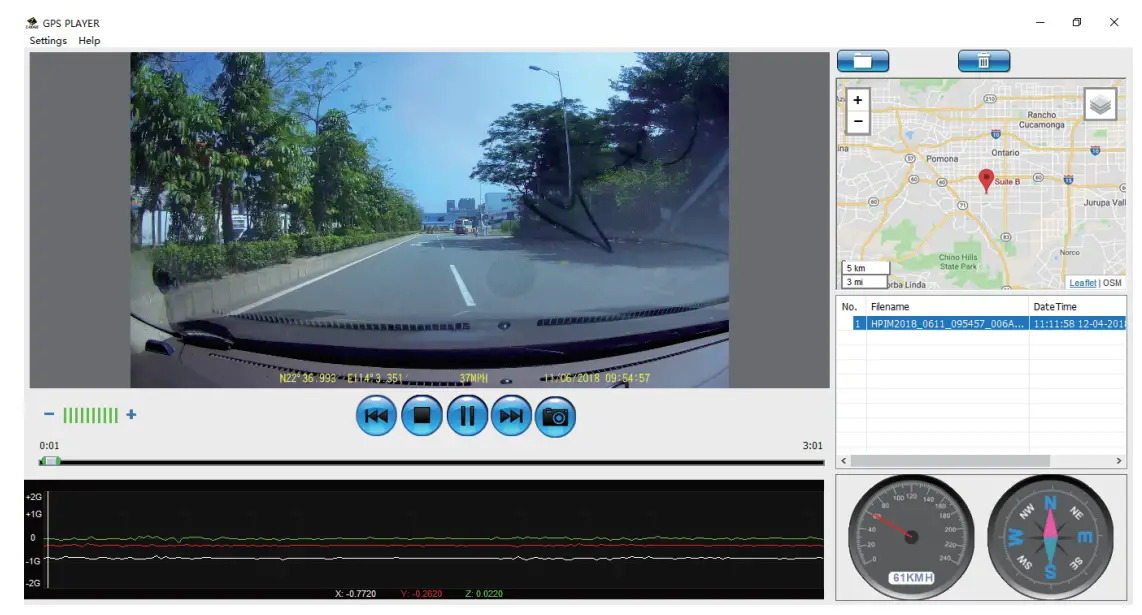Skip to the next video clip
The height and width of the screenshot is (615, 1142).
tap(511, 416)
